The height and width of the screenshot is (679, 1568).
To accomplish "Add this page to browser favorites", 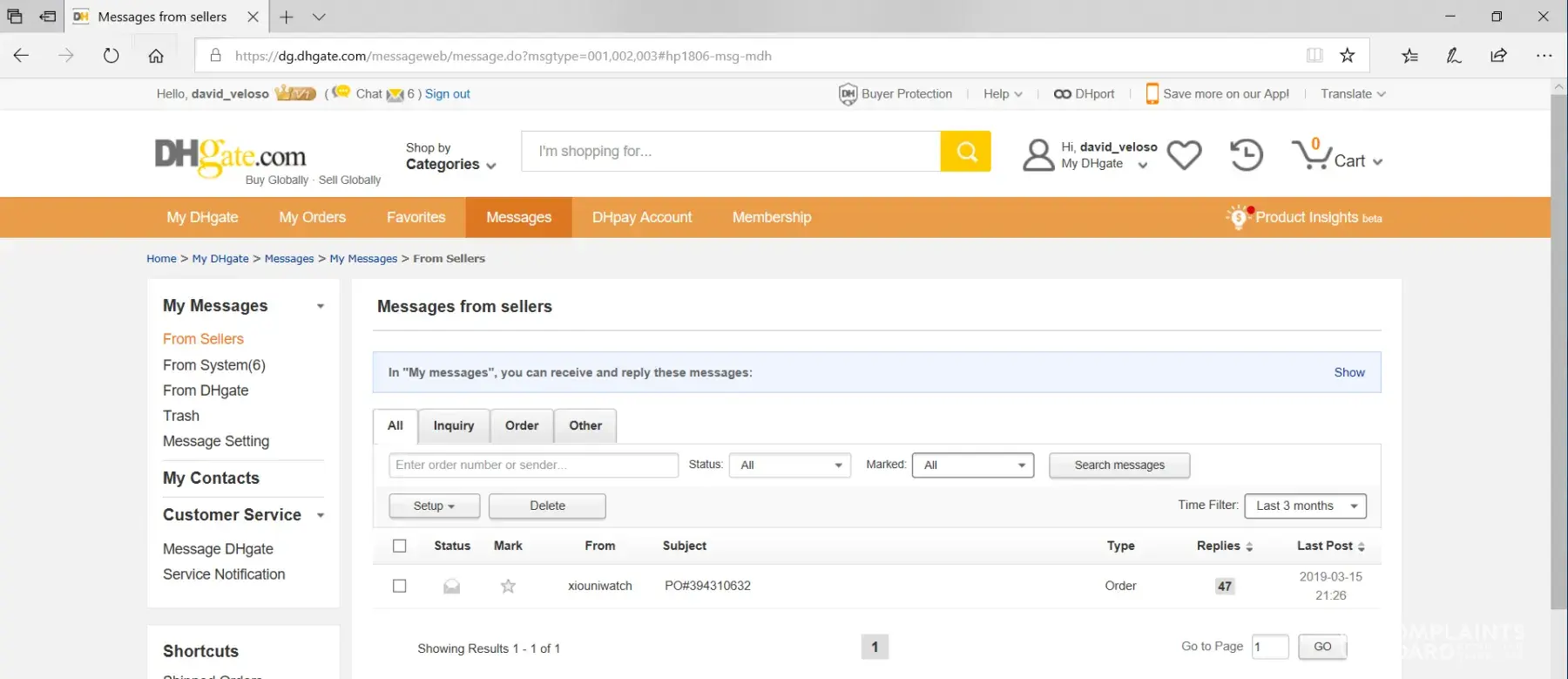I will point(1347,56).
